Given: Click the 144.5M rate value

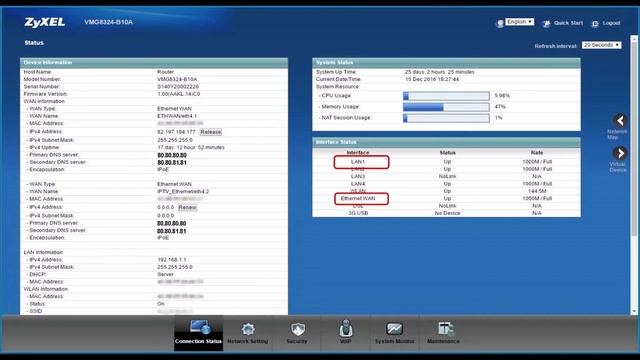Looking at the screenshot, I should pos(537,191).
